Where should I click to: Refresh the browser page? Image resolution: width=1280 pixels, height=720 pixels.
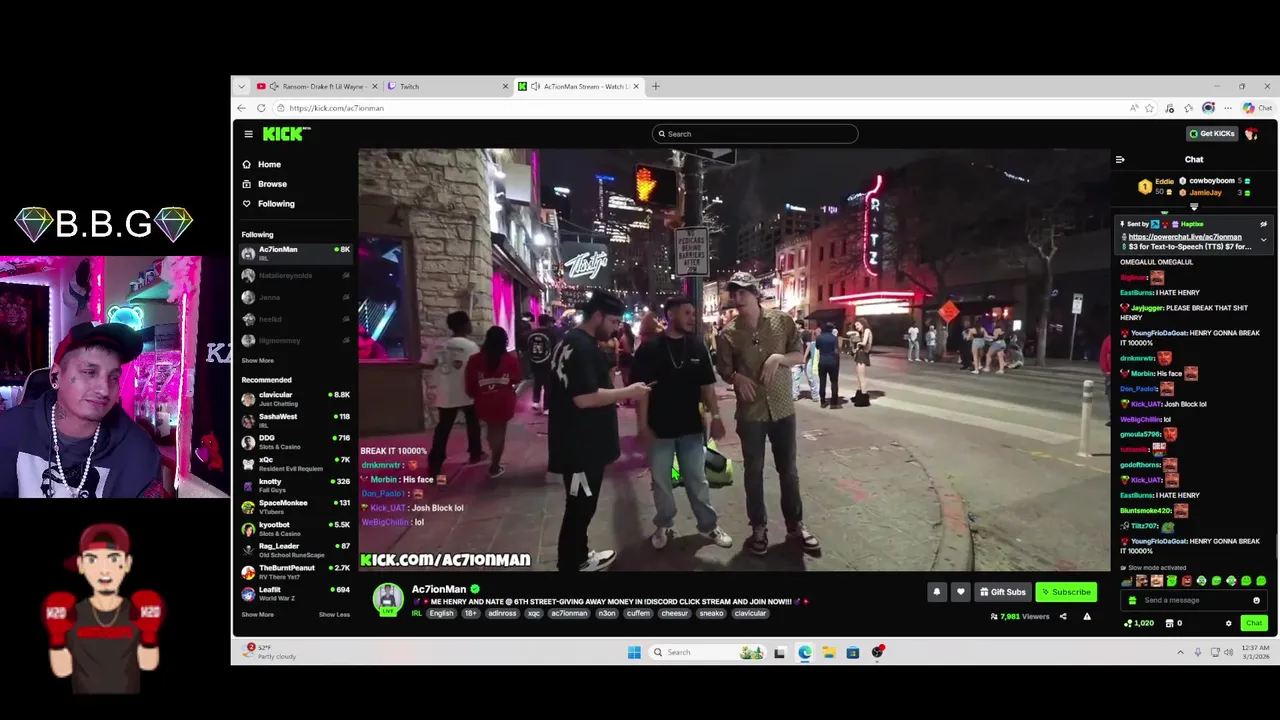pyautogui.click(x=261, y=108)
